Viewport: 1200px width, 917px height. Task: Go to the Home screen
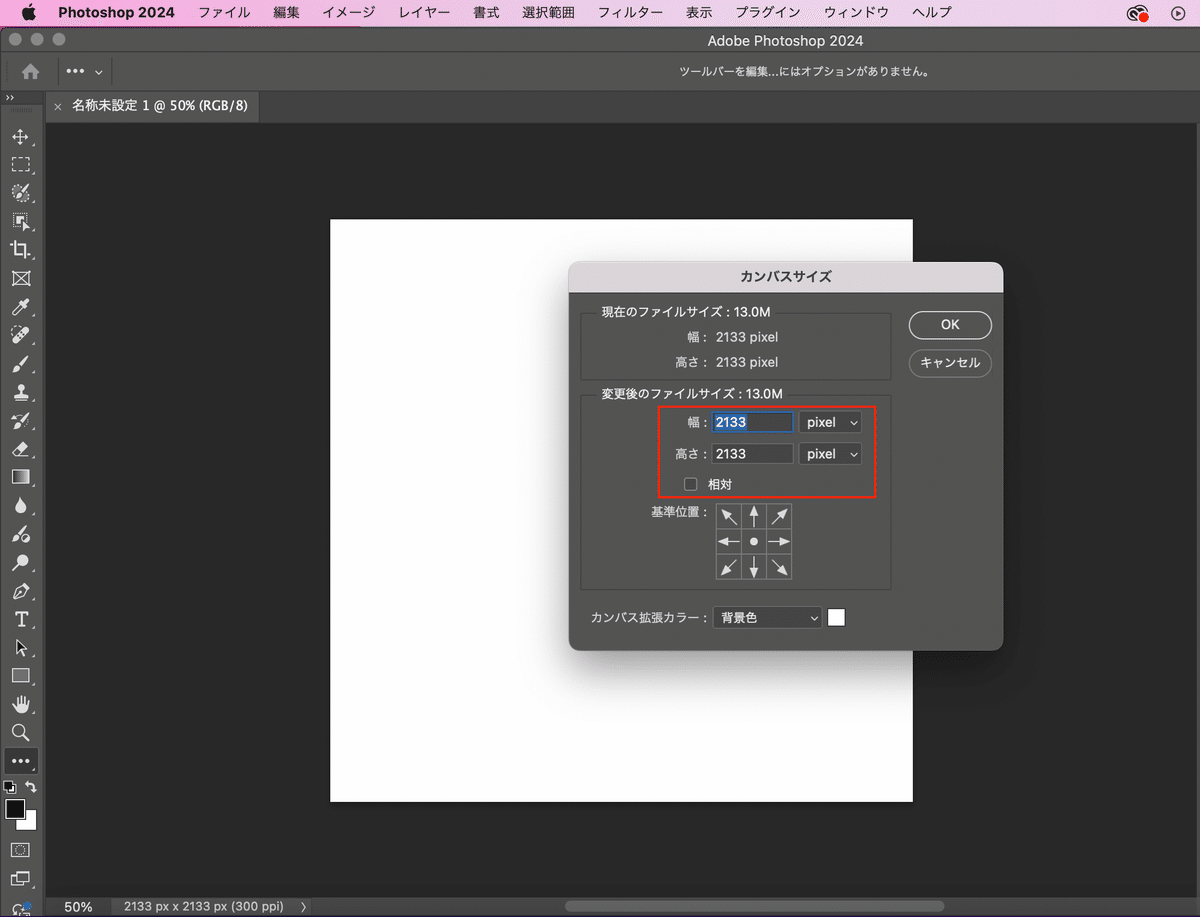(x=31, y=71)
